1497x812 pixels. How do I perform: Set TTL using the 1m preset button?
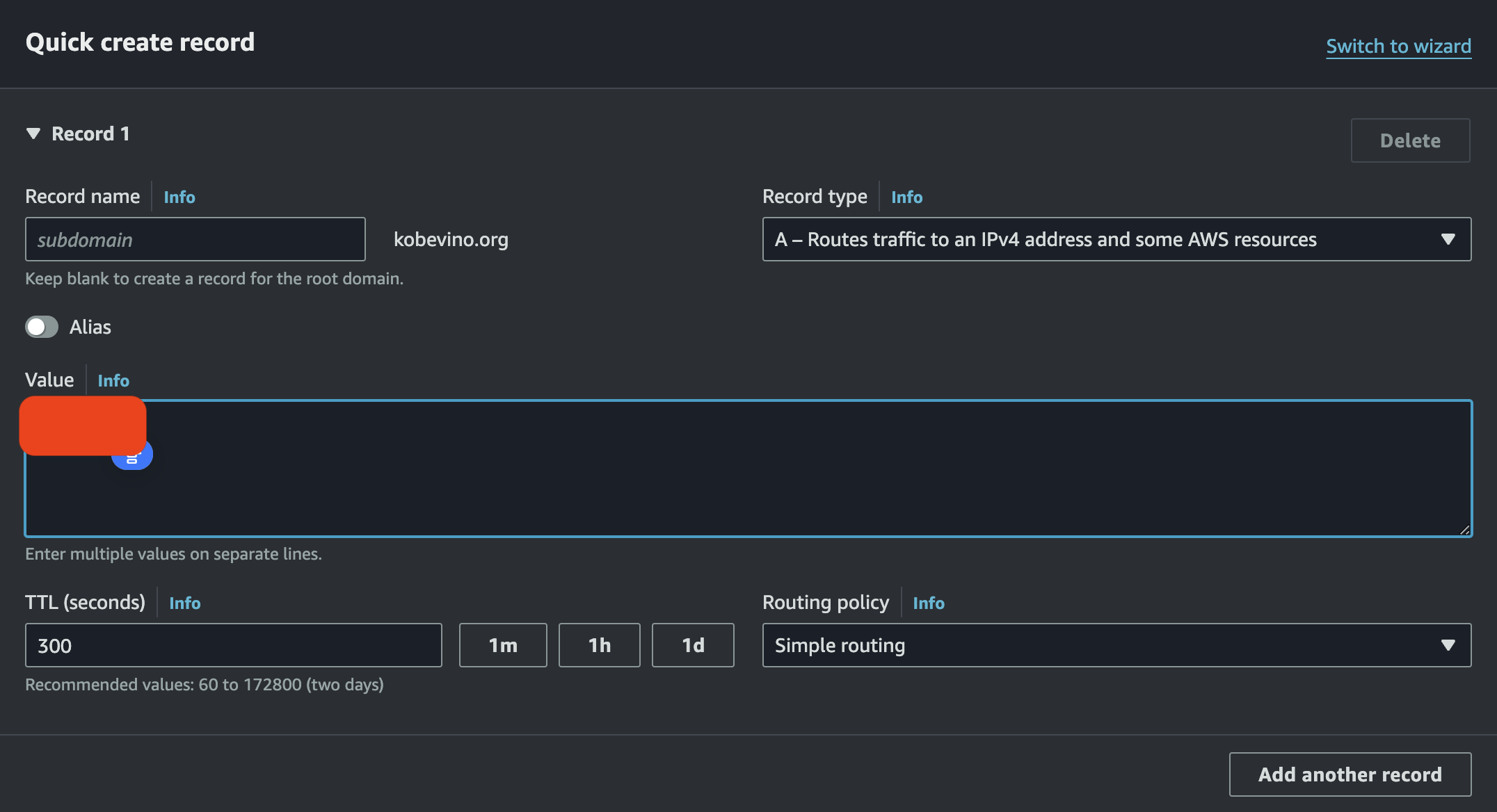(502, 645)
